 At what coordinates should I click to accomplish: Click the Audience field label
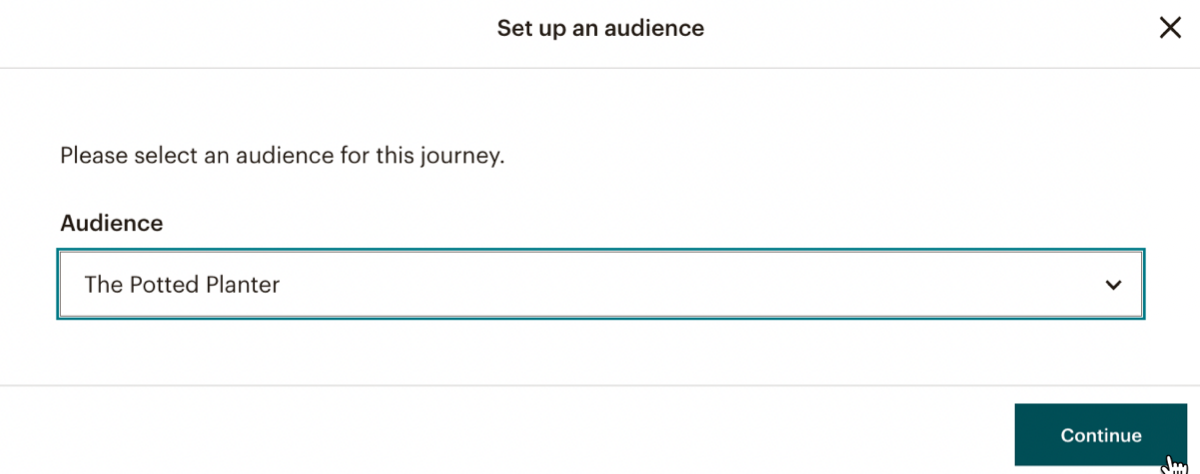coord(111,223)
